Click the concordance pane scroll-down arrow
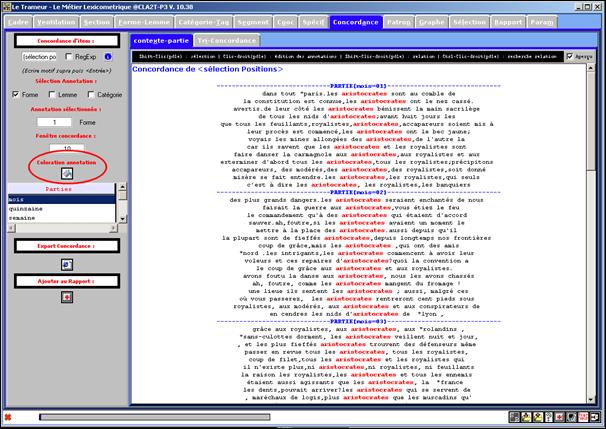Screen dimensions: 606x429 click(x=591, y=400)
